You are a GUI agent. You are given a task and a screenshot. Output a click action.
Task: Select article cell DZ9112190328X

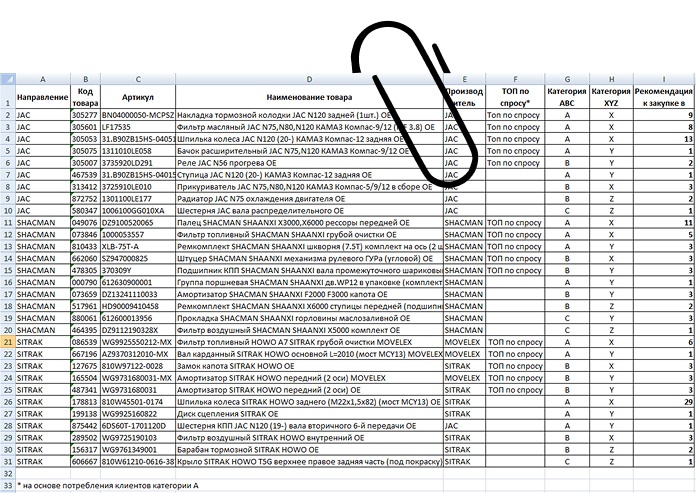click(x=138, y=331)
